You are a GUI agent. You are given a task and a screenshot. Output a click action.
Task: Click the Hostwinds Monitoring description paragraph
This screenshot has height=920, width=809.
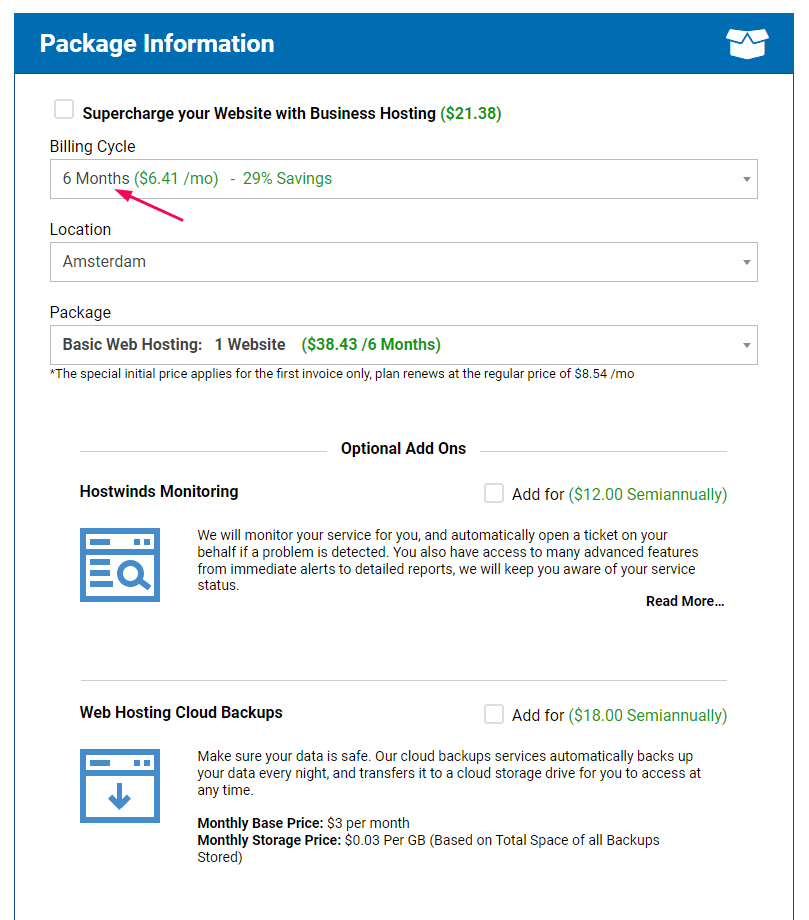pyautogui.click(x=448, y=560)
